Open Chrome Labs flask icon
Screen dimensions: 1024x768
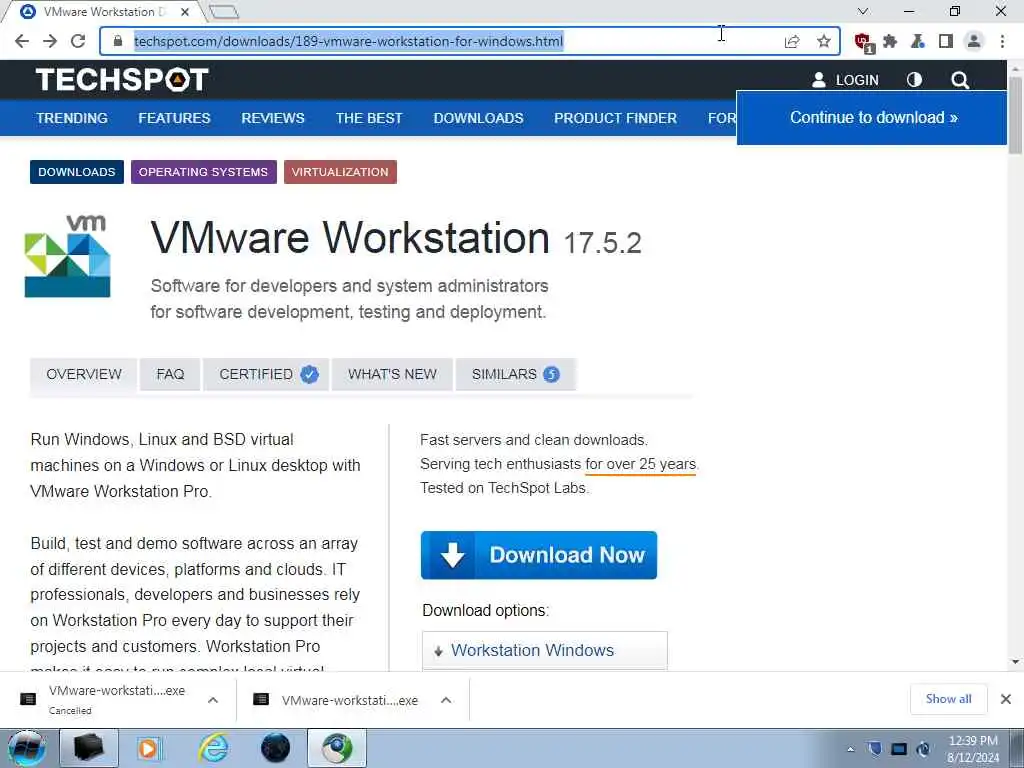918,42
